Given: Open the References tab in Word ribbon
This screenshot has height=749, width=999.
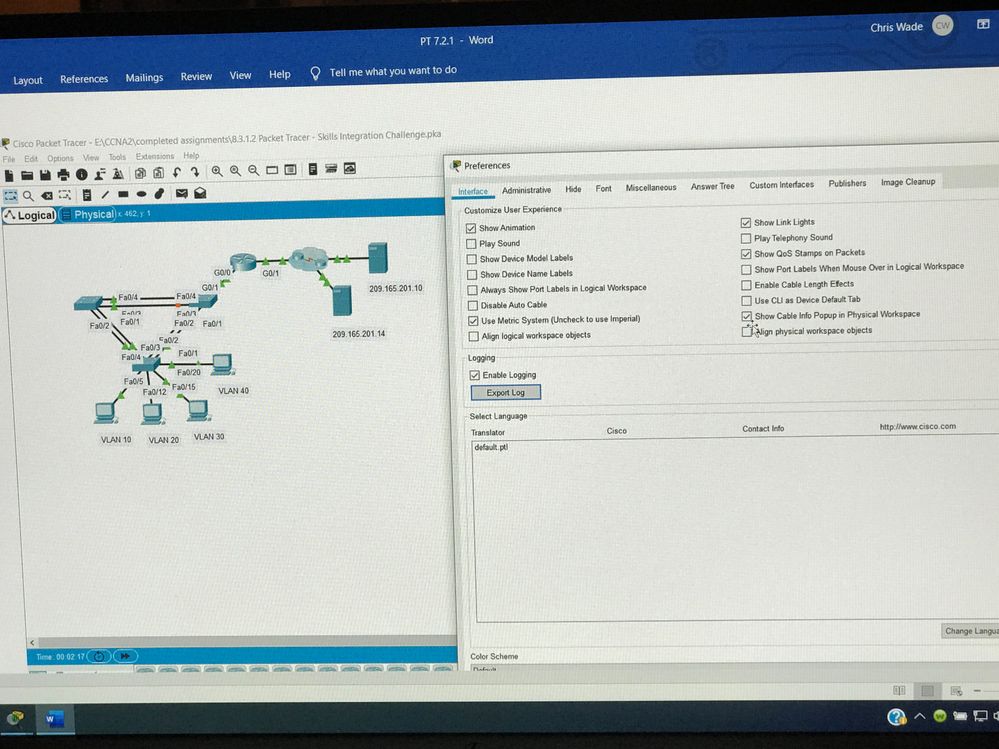Looking at the screenshot, I should tap(84, 79).
